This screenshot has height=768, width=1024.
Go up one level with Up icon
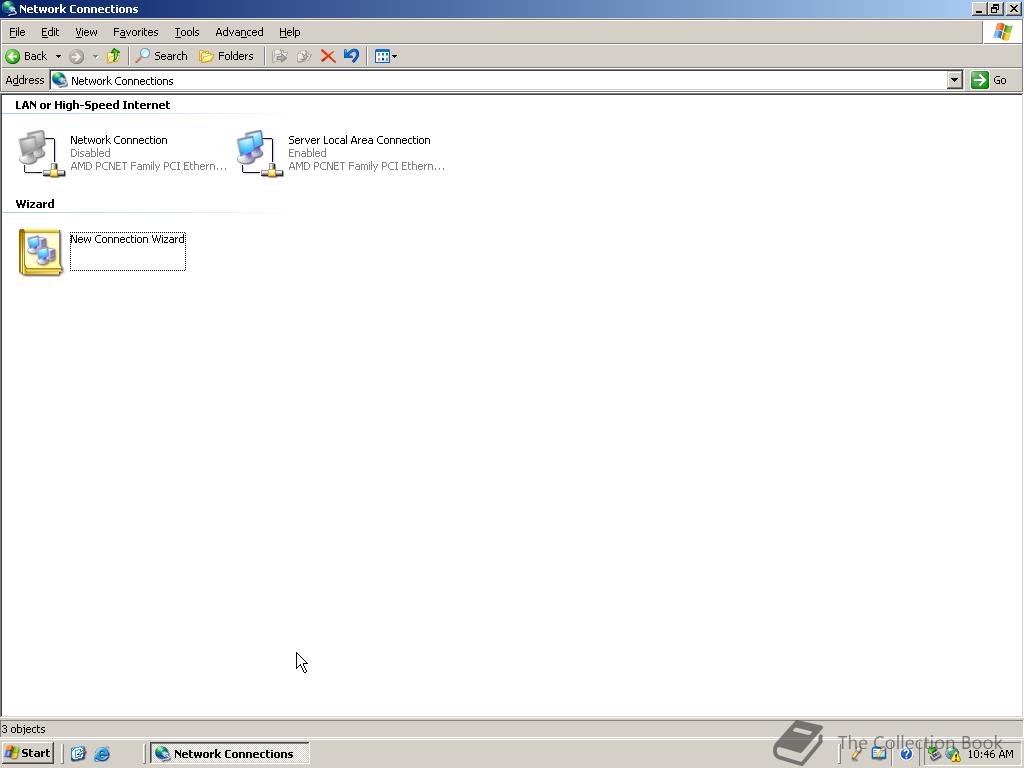[114, 56]
